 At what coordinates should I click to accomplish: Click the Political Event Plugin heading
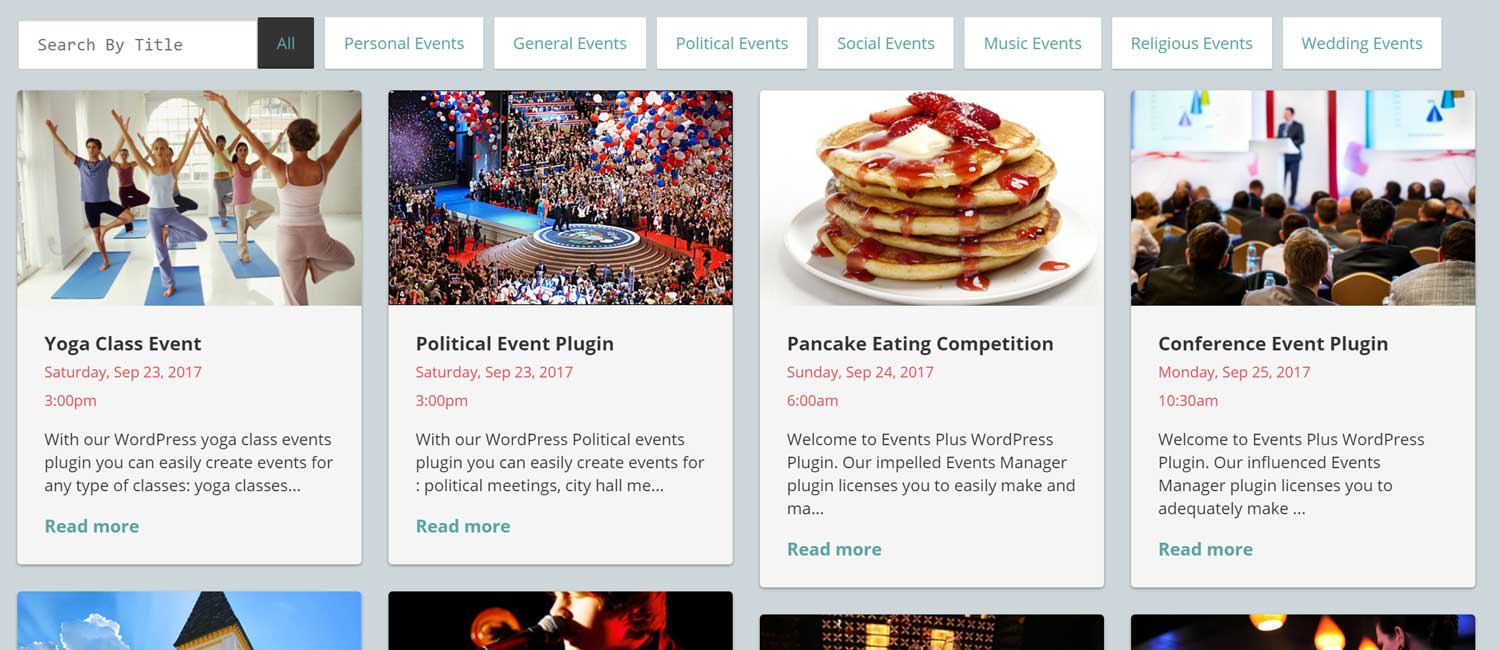515,344
